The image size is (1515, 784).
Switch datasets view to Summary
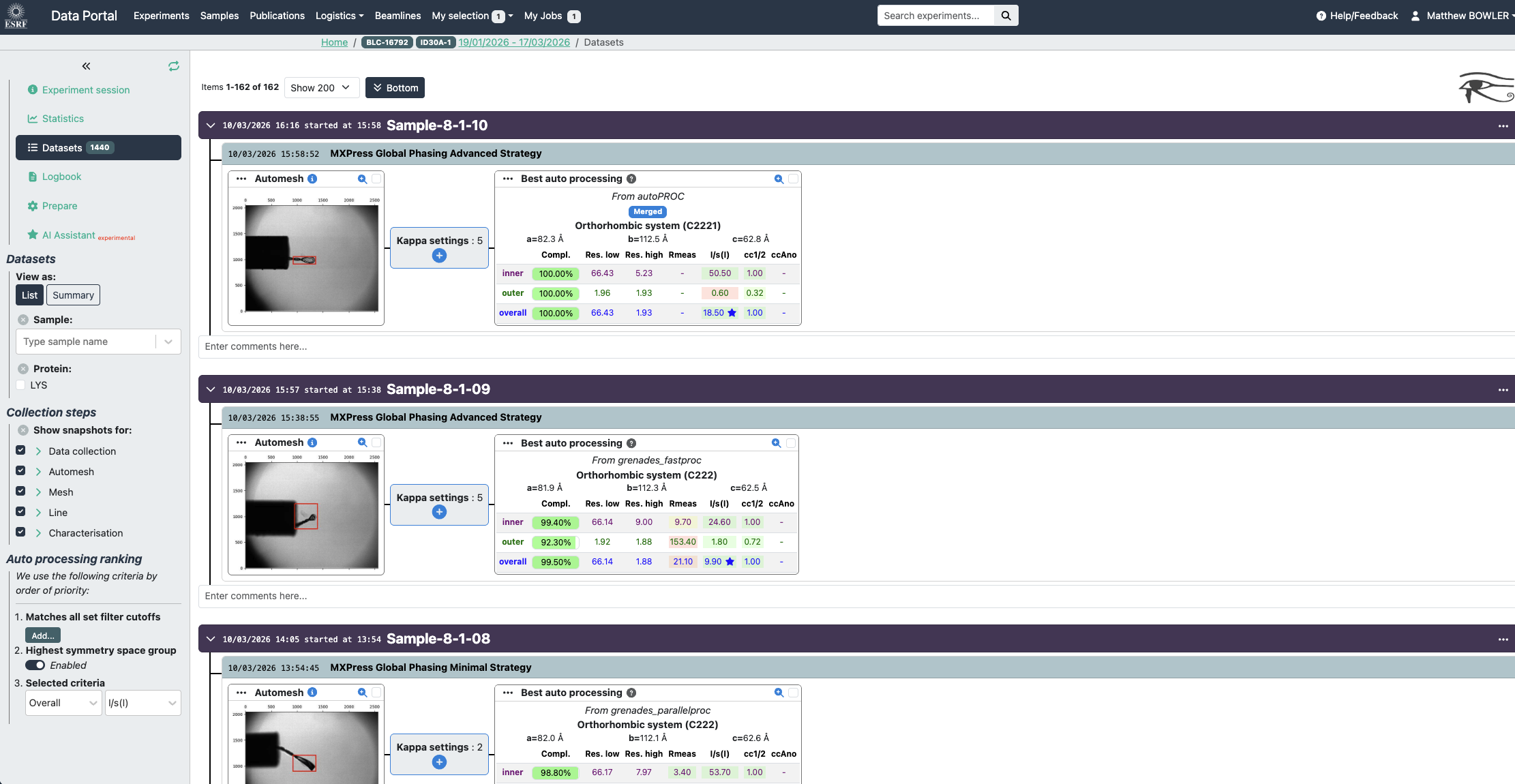pos(73,295)
